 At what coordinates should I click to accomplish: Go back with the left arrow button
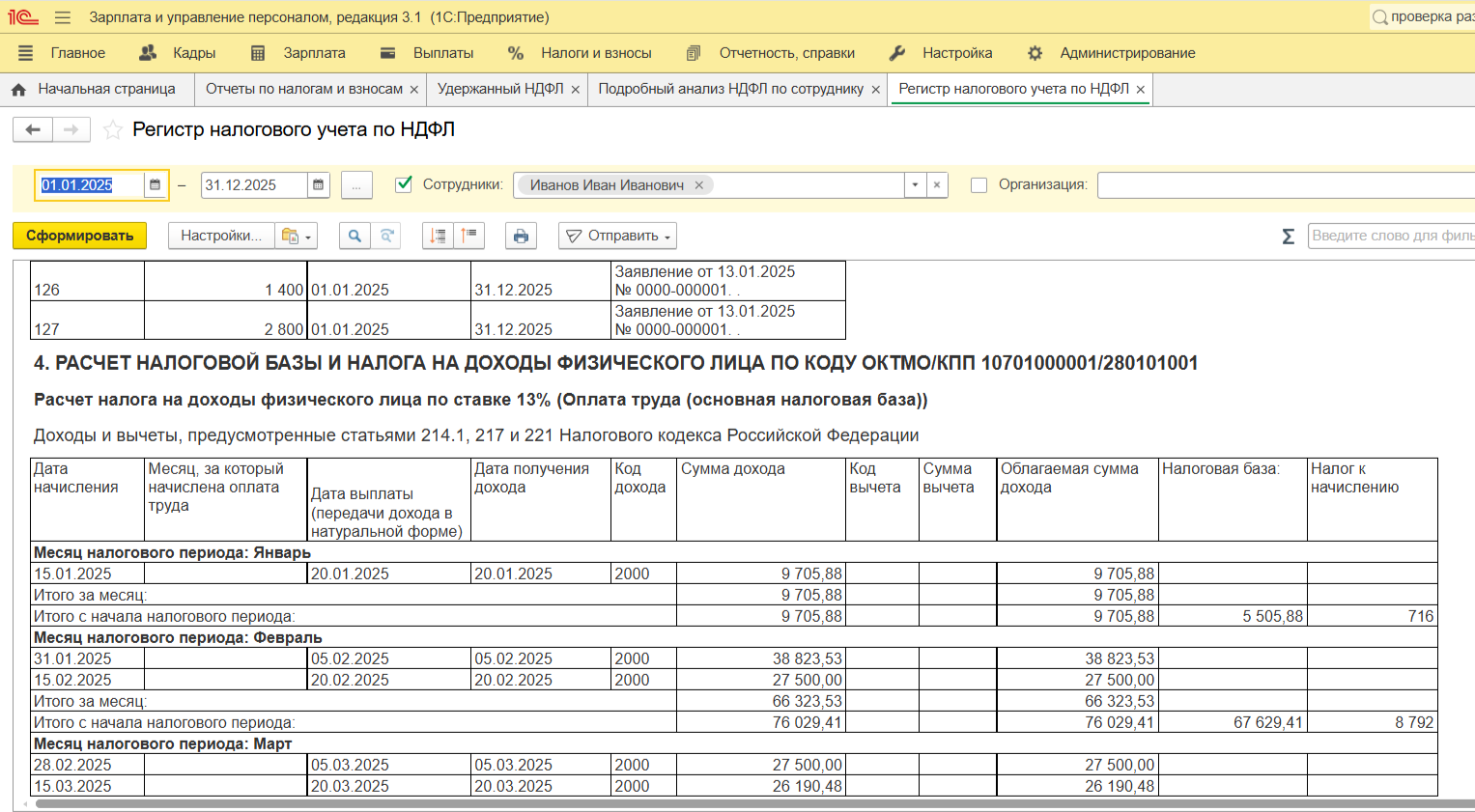[x=33, y=129]
